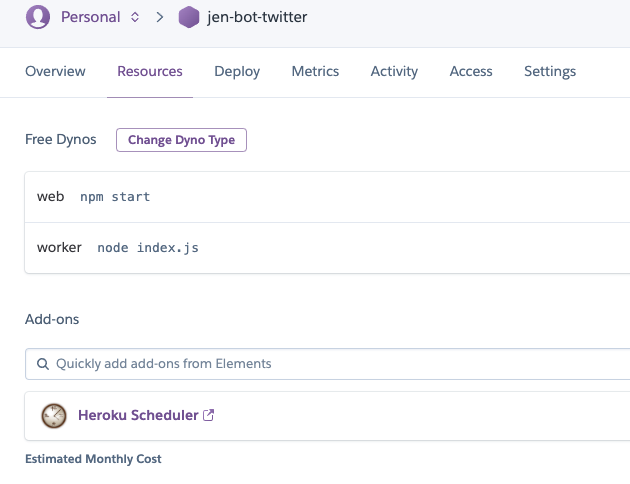Image resolution: width=630 pixels, height=484 pixels.
Task: Switch to the Overview tab
Action: click(55, 71)
